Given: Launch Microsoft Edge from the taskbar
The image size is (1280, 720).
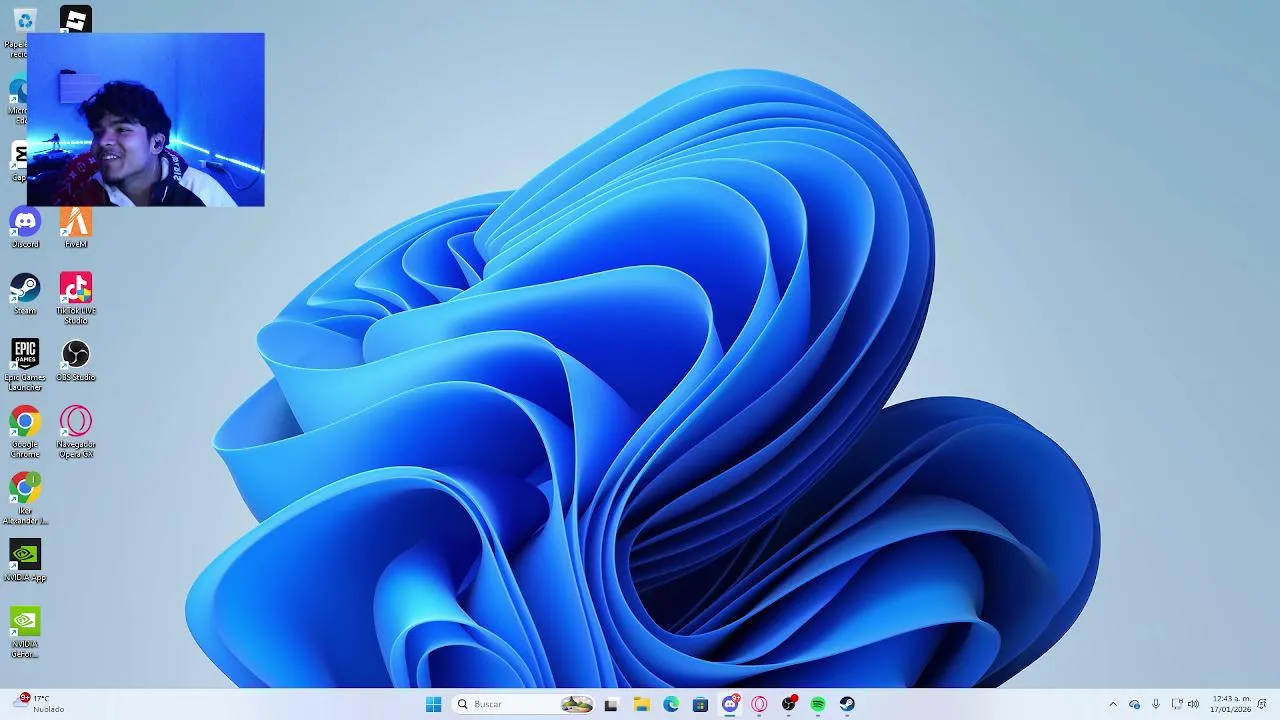Looking at the screenshot, I should tap(671, 705).
